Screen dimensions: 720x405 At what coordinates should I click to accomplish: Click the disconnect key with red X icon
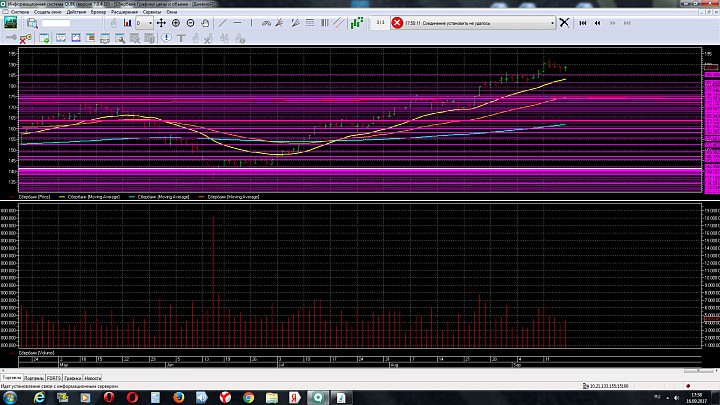point(25,39)
